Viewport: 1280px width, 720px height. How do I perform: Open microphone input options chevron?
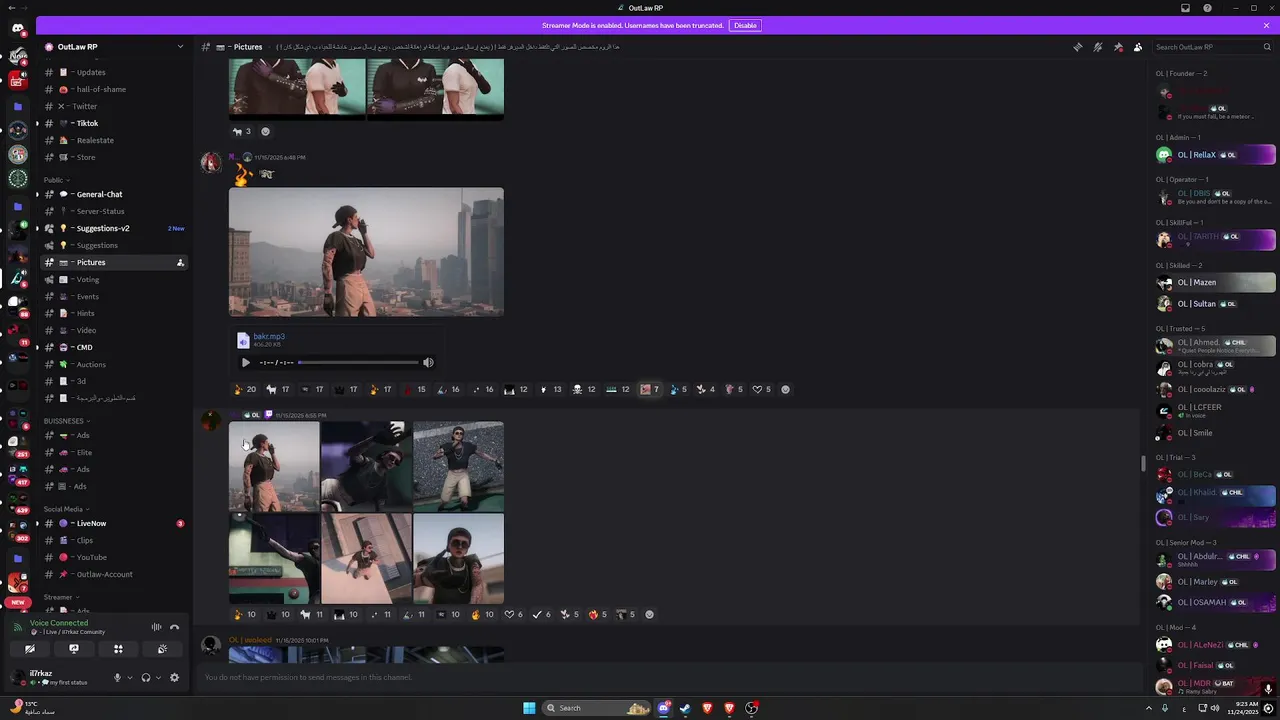point(129,677)
